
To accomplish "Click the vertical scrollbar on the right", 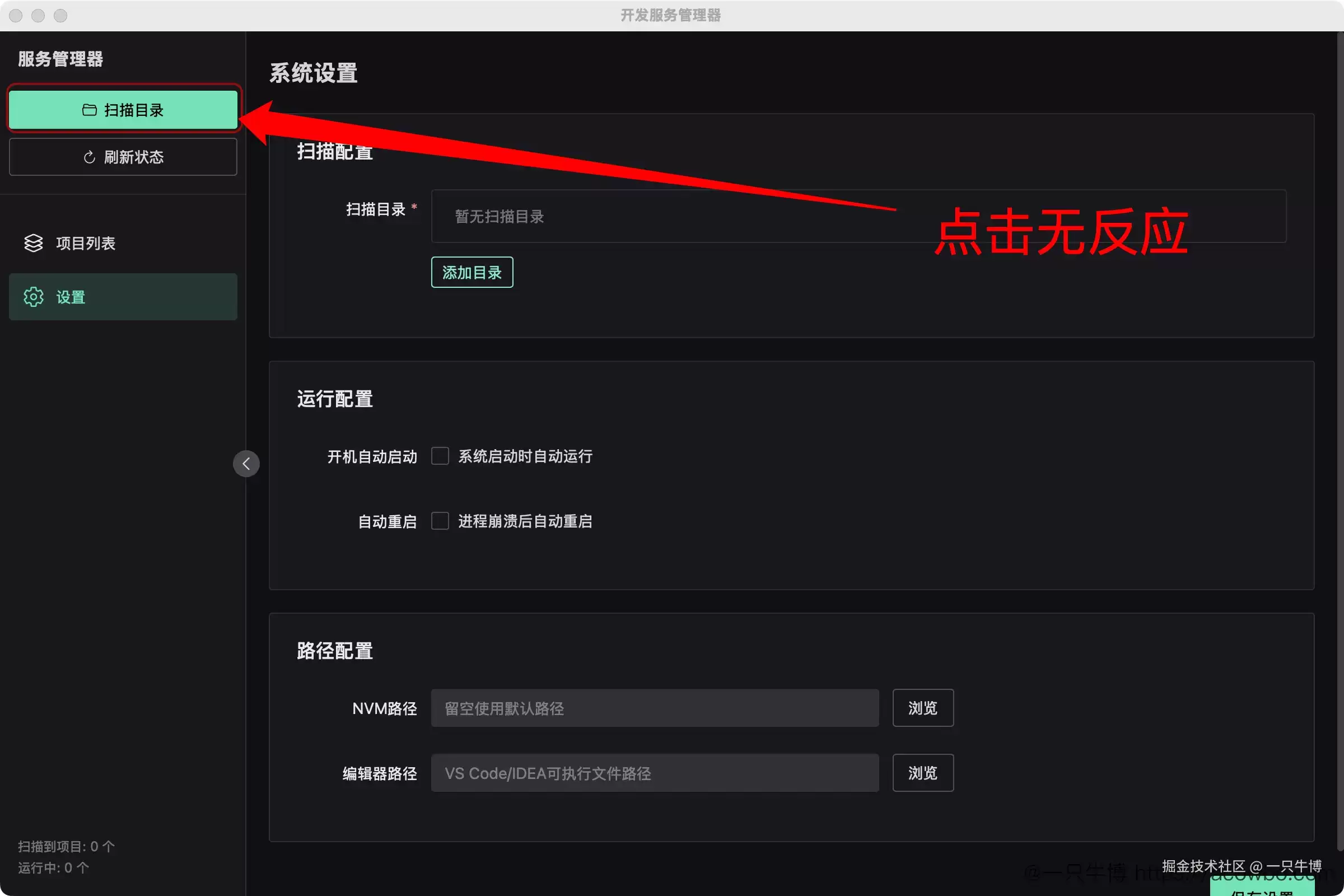I will 1340,440.
